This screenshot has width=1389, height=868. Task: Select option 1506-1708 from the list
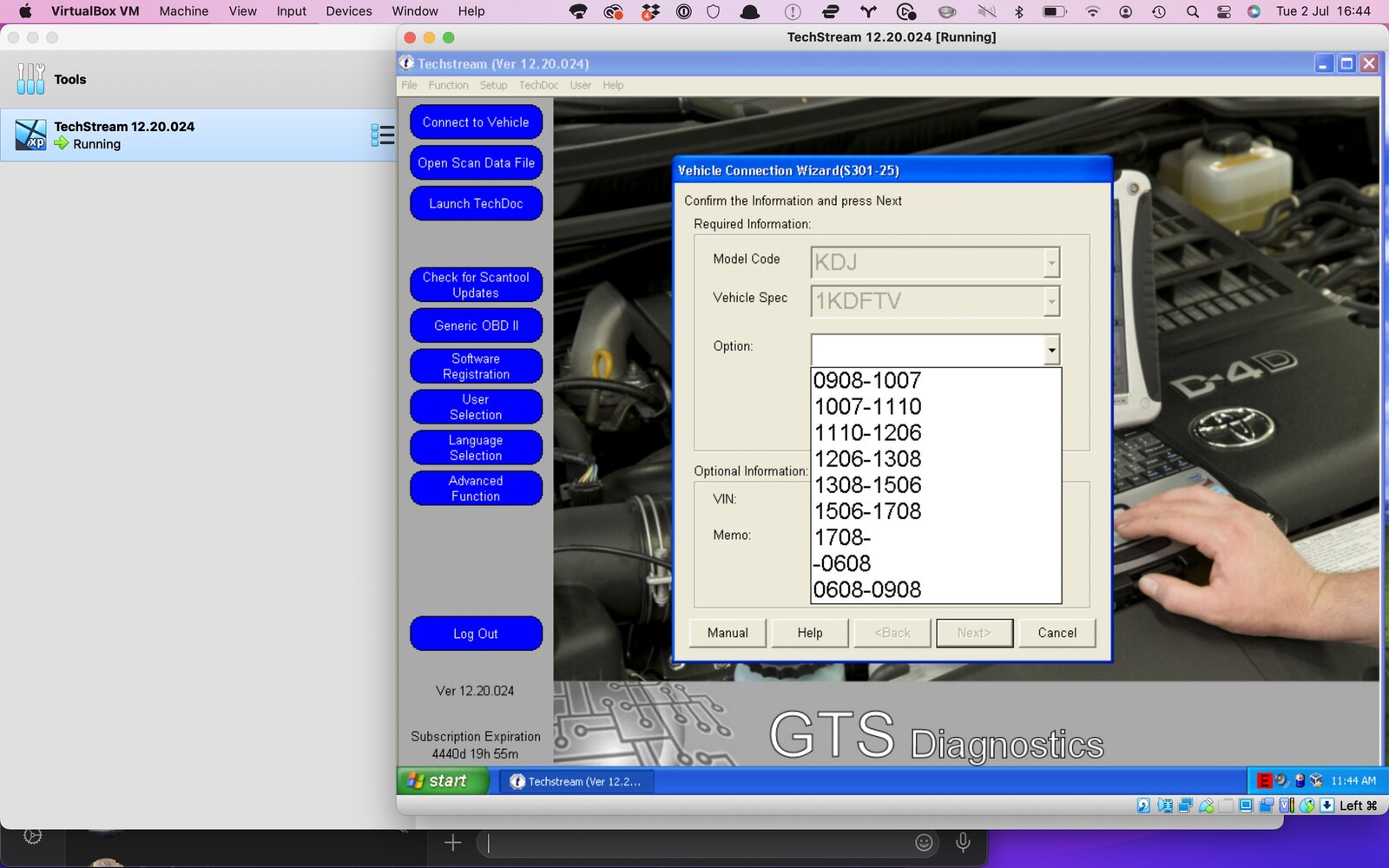tap(935, 510)
